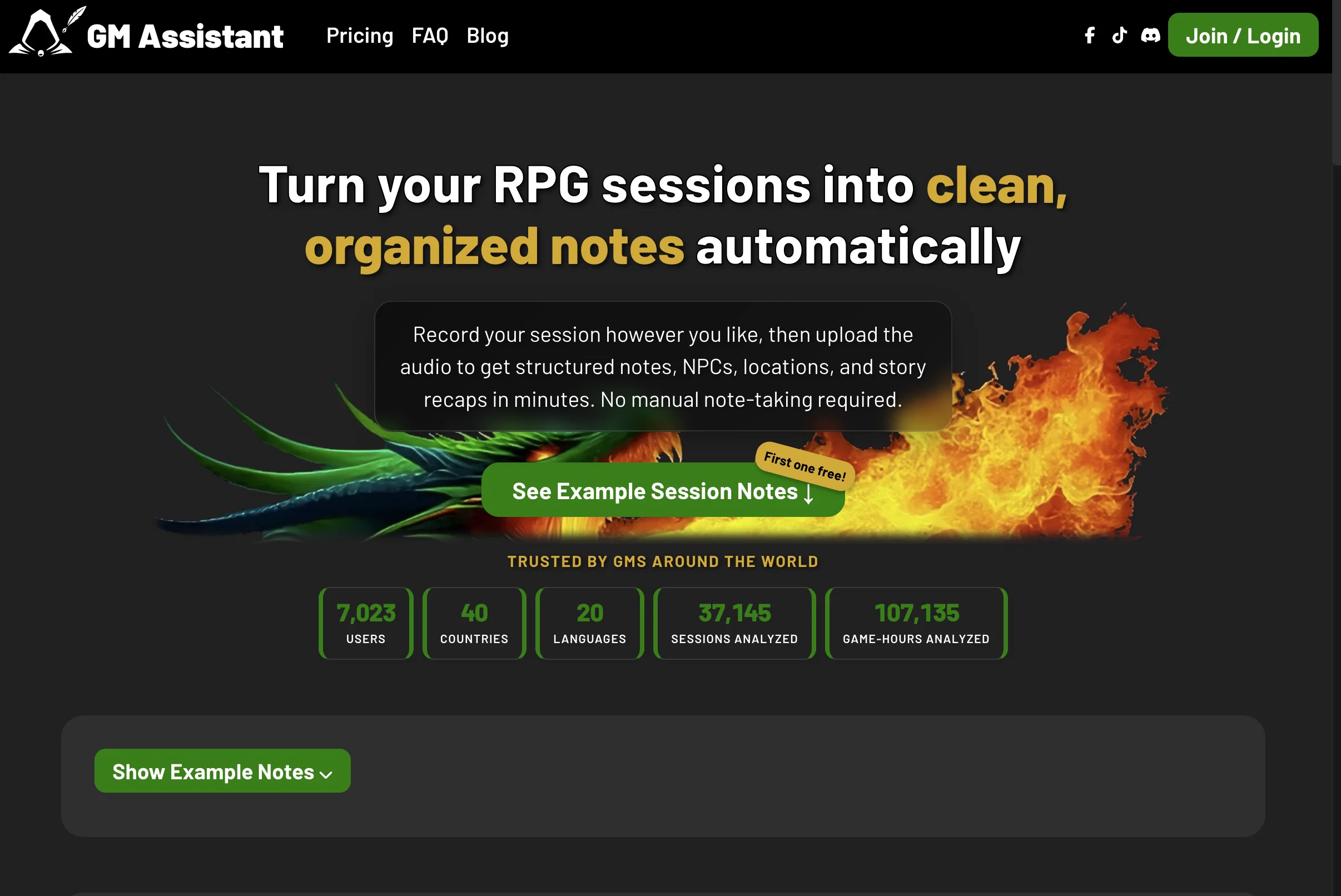Open the Blog menu link
The height and width of the screenshot is (896, 1341).
pos(487,36)
